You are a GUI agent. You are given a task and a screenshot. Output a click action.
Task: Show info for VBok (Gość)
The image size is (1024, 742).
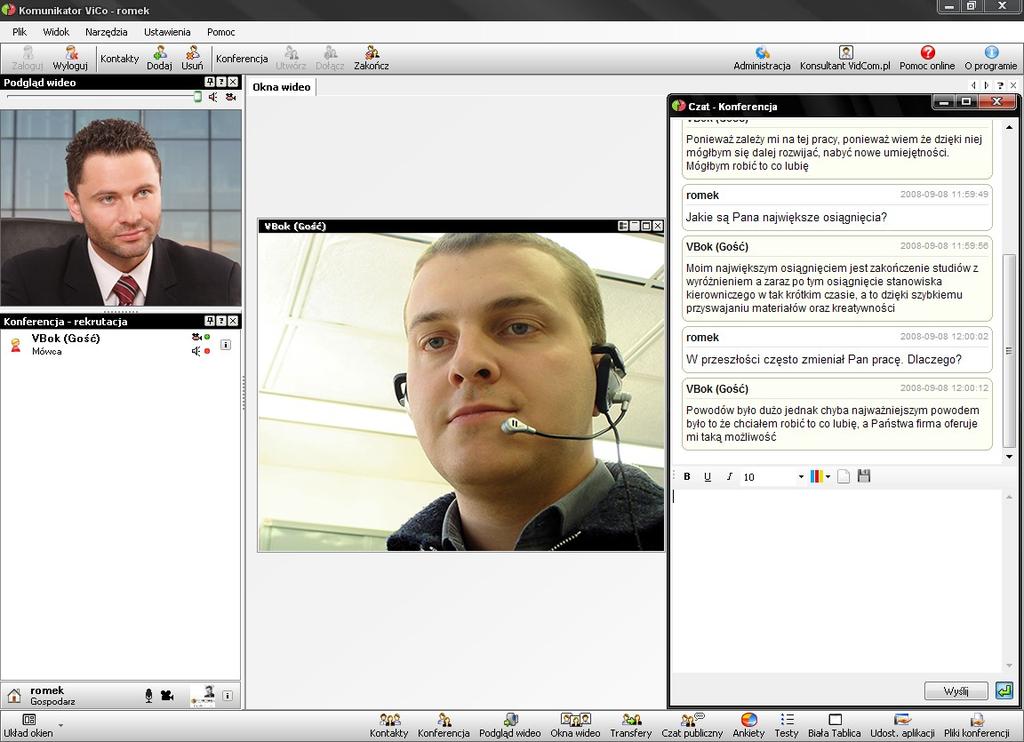[226, 344]
